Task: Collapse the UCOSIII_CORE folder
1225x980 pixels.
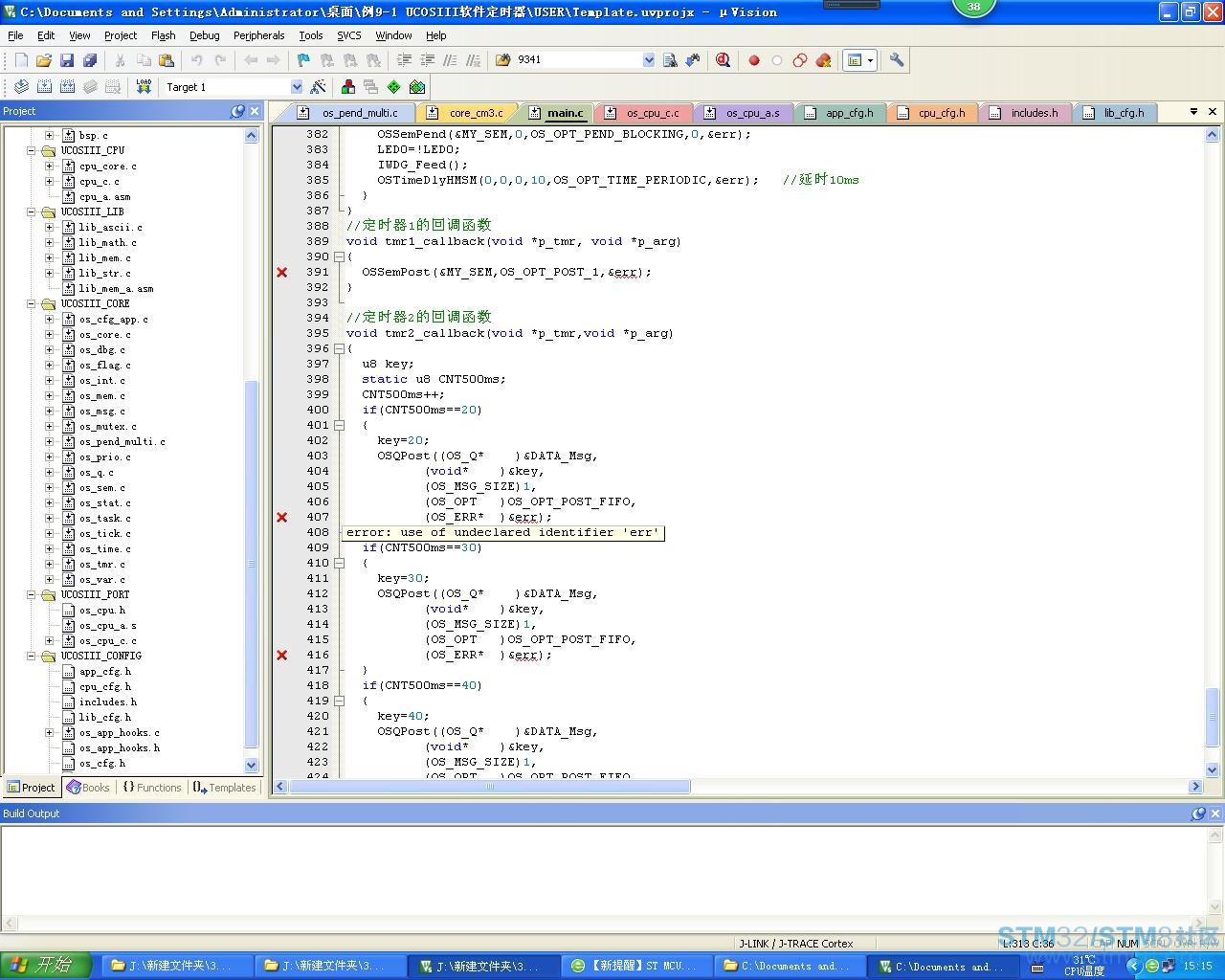Action: click(x=31, y=303)
